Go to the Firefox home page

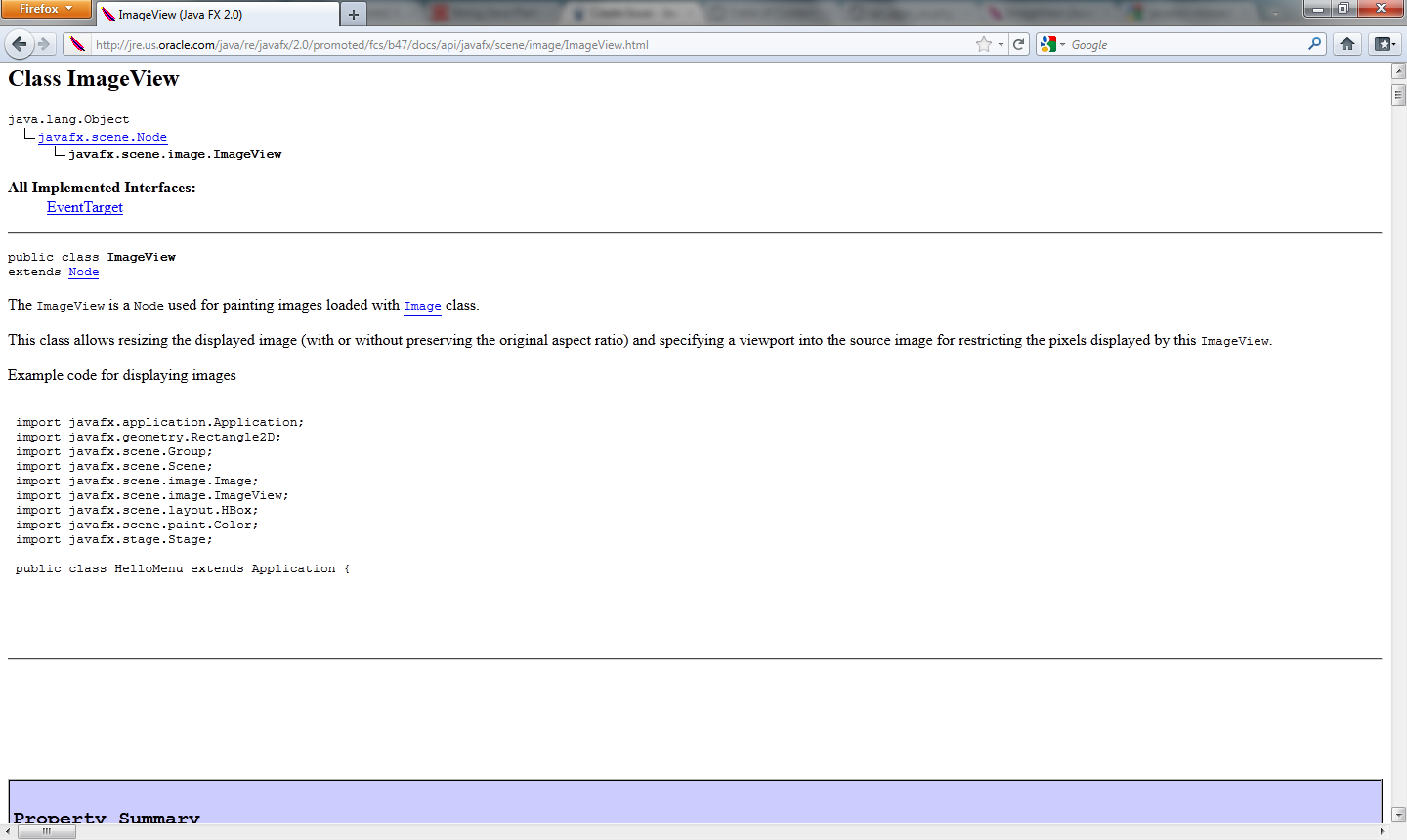[1347, 44]
